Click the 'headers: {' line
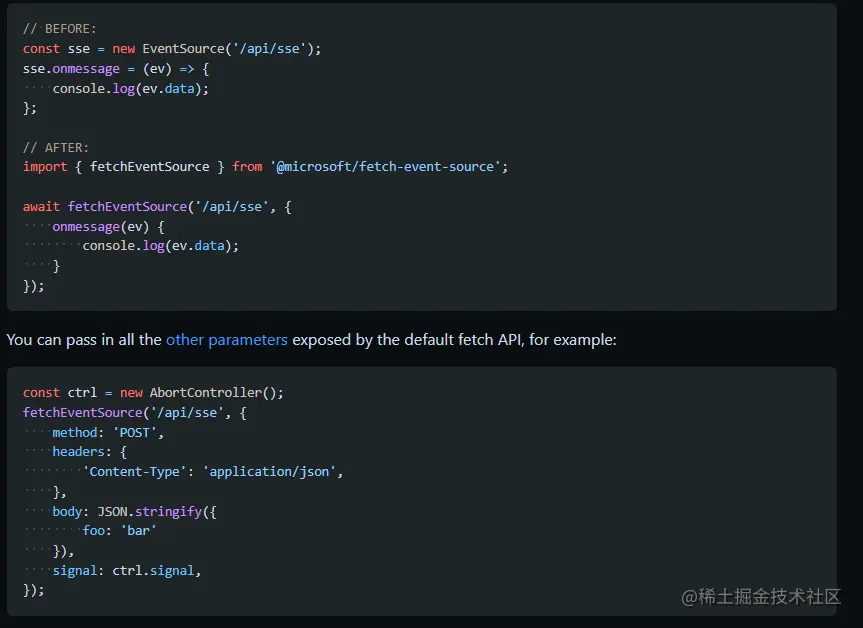The image size is (863, 628). pos(89,452)
